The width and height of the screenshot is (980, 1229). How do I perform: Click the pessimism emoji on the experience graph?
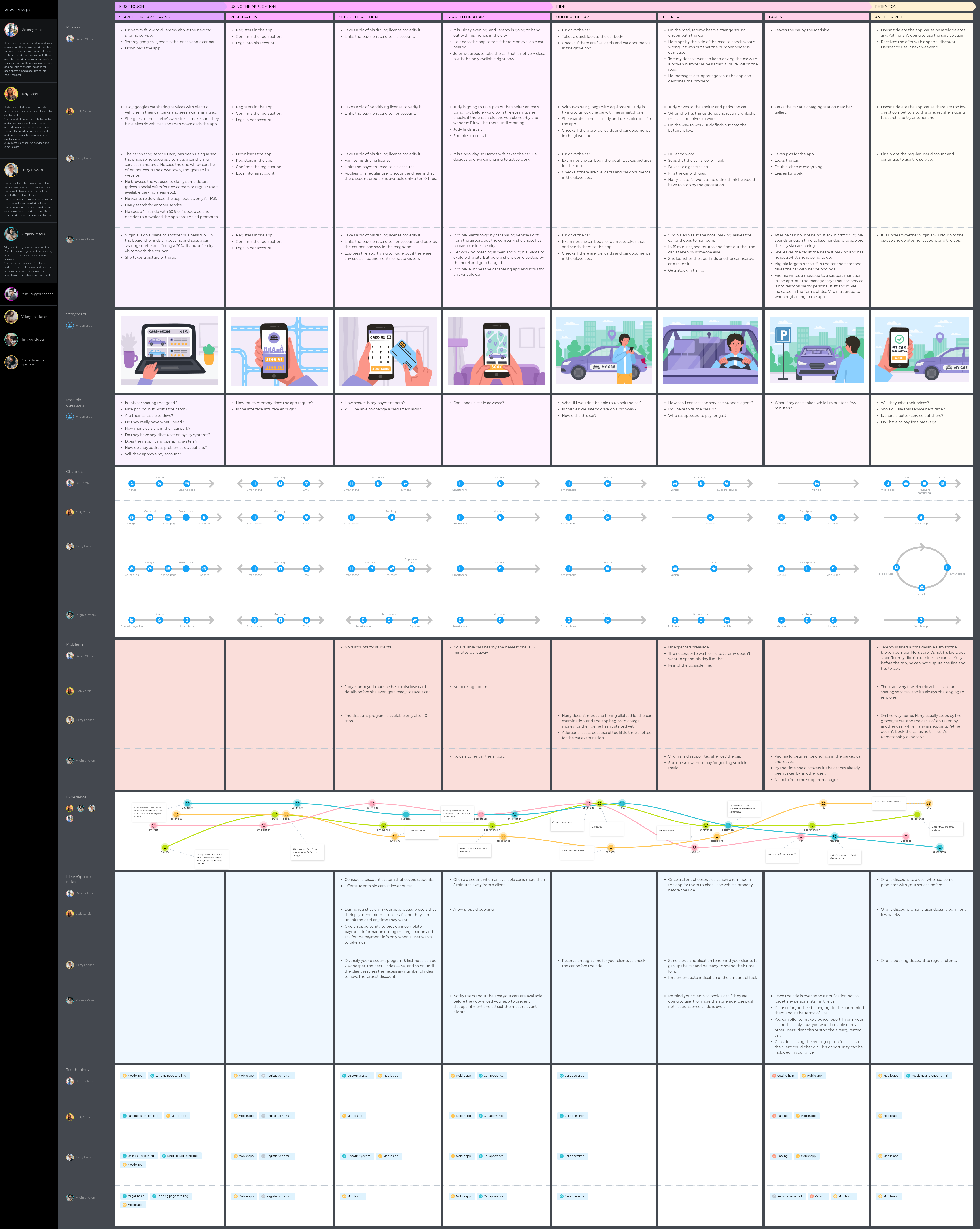tap(728, 825)
